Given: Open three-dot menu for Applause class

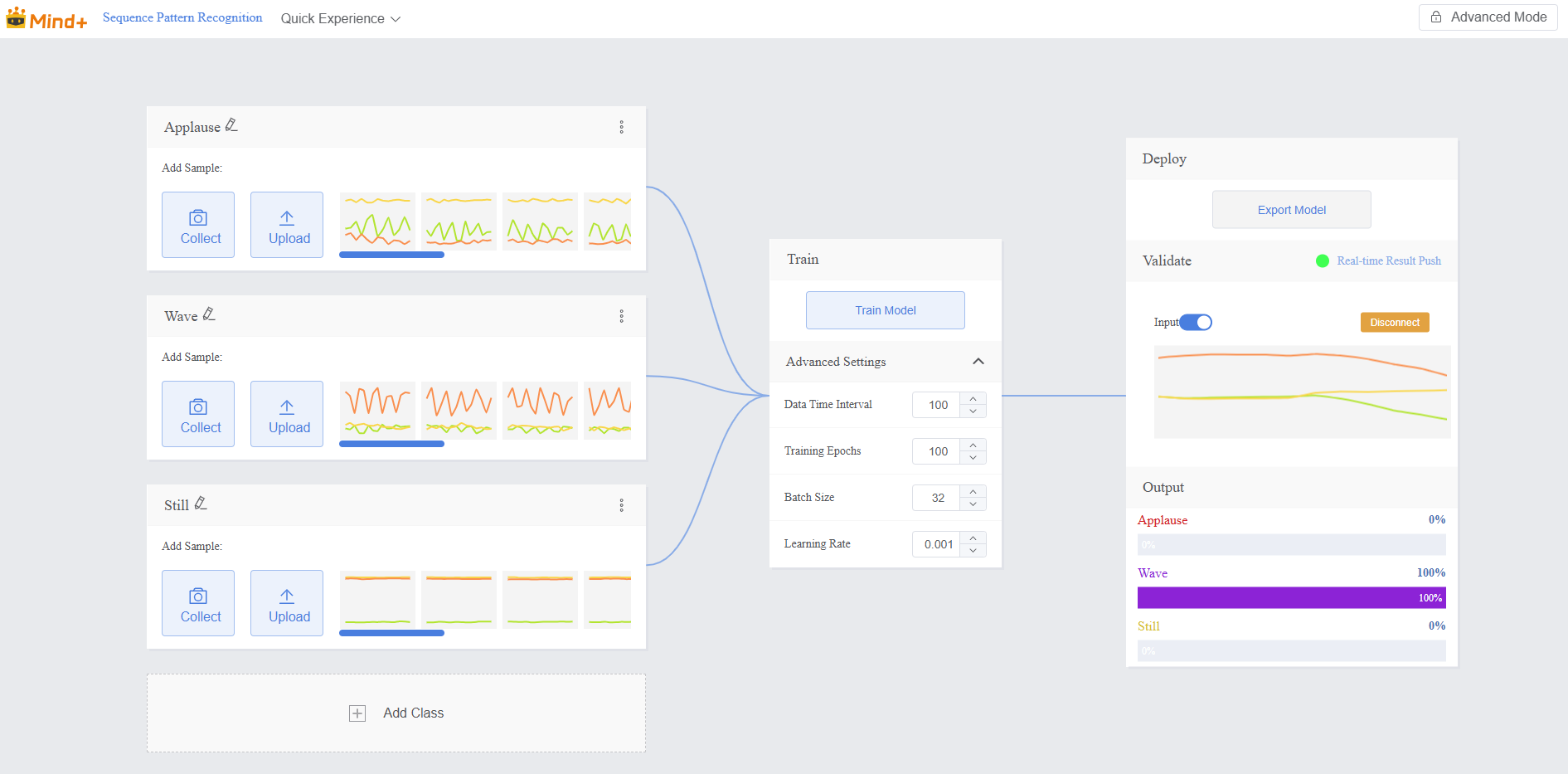Looking at the screenshot, I should click(x=621, y=127).
